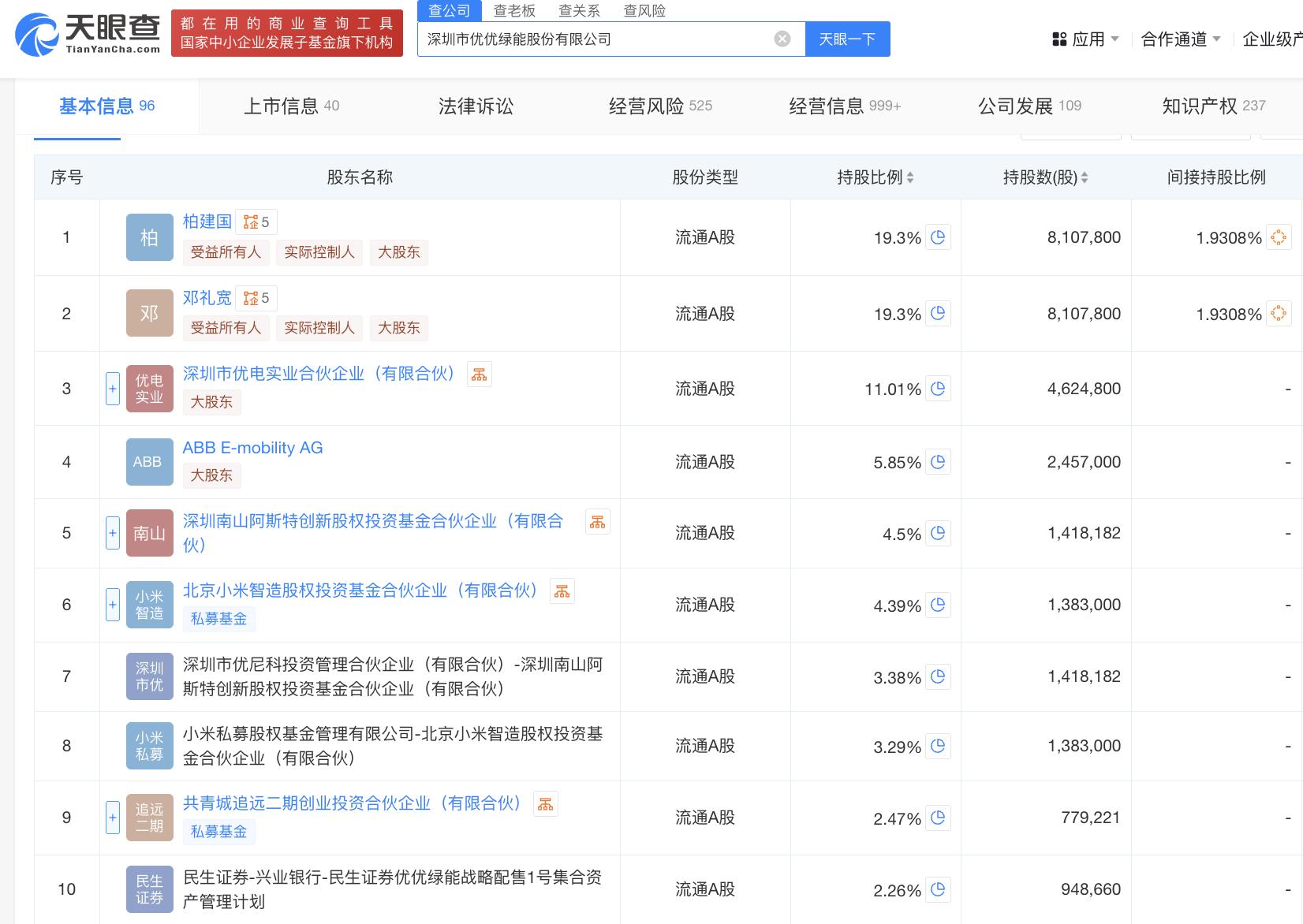
Task: Open 深圳市优电实业合伙企业 company link
Action: 319,374
